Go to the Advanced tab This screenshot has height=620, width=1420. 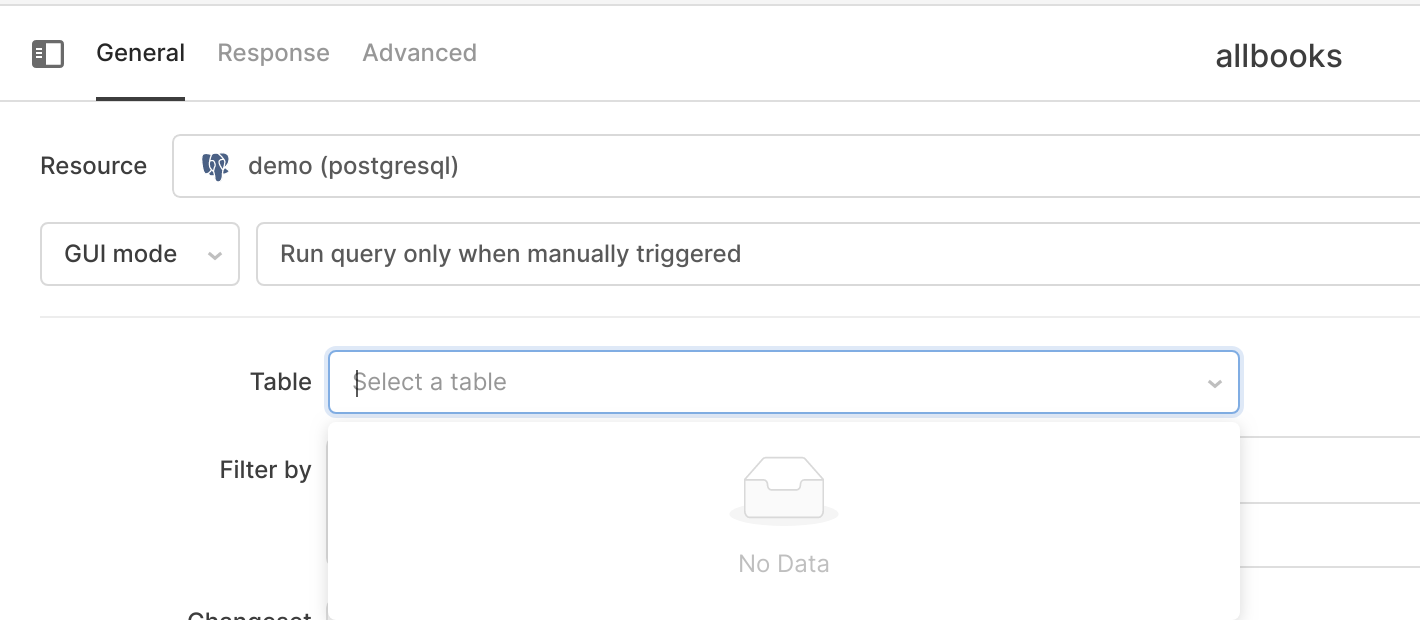pyautogui.click(x=419, y=53)
